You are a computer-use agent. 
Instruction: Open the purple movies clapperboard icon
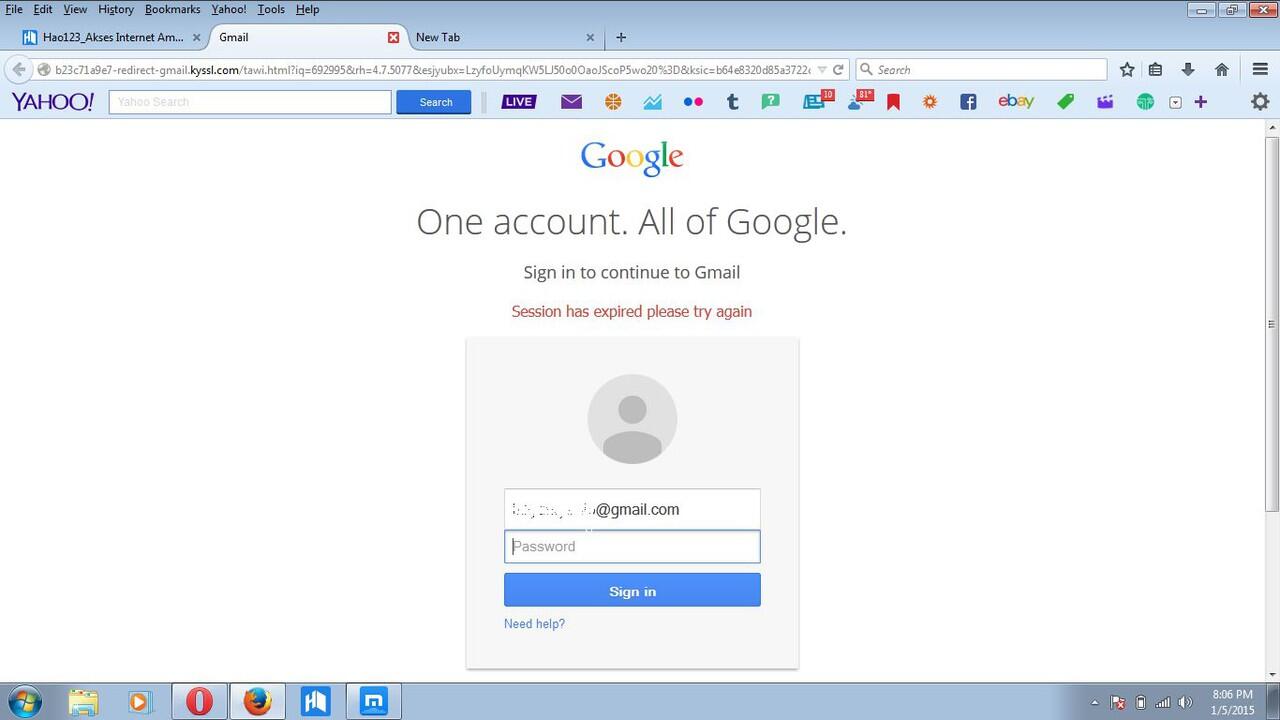[x=1105, y=101]
